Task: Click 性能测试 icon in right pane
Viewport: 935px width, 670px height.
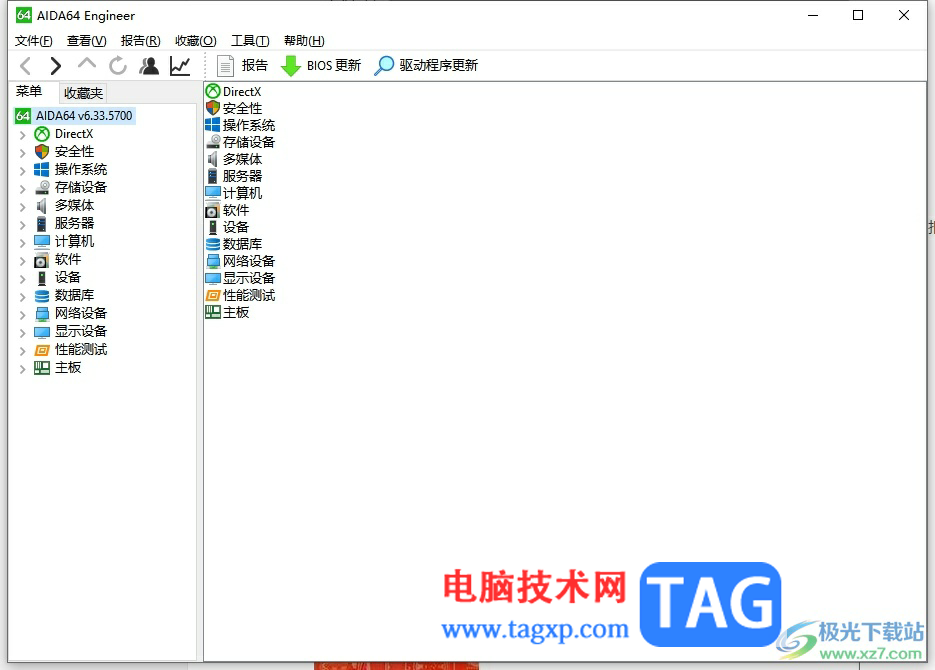Action: pos(213,295)
